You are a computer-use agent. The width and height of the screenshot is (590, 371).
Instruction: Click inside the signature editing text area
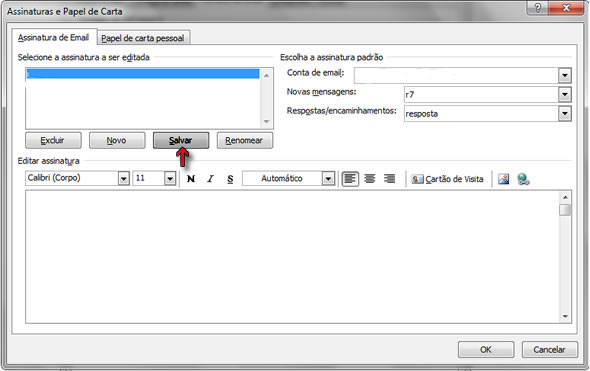[293, 257]
